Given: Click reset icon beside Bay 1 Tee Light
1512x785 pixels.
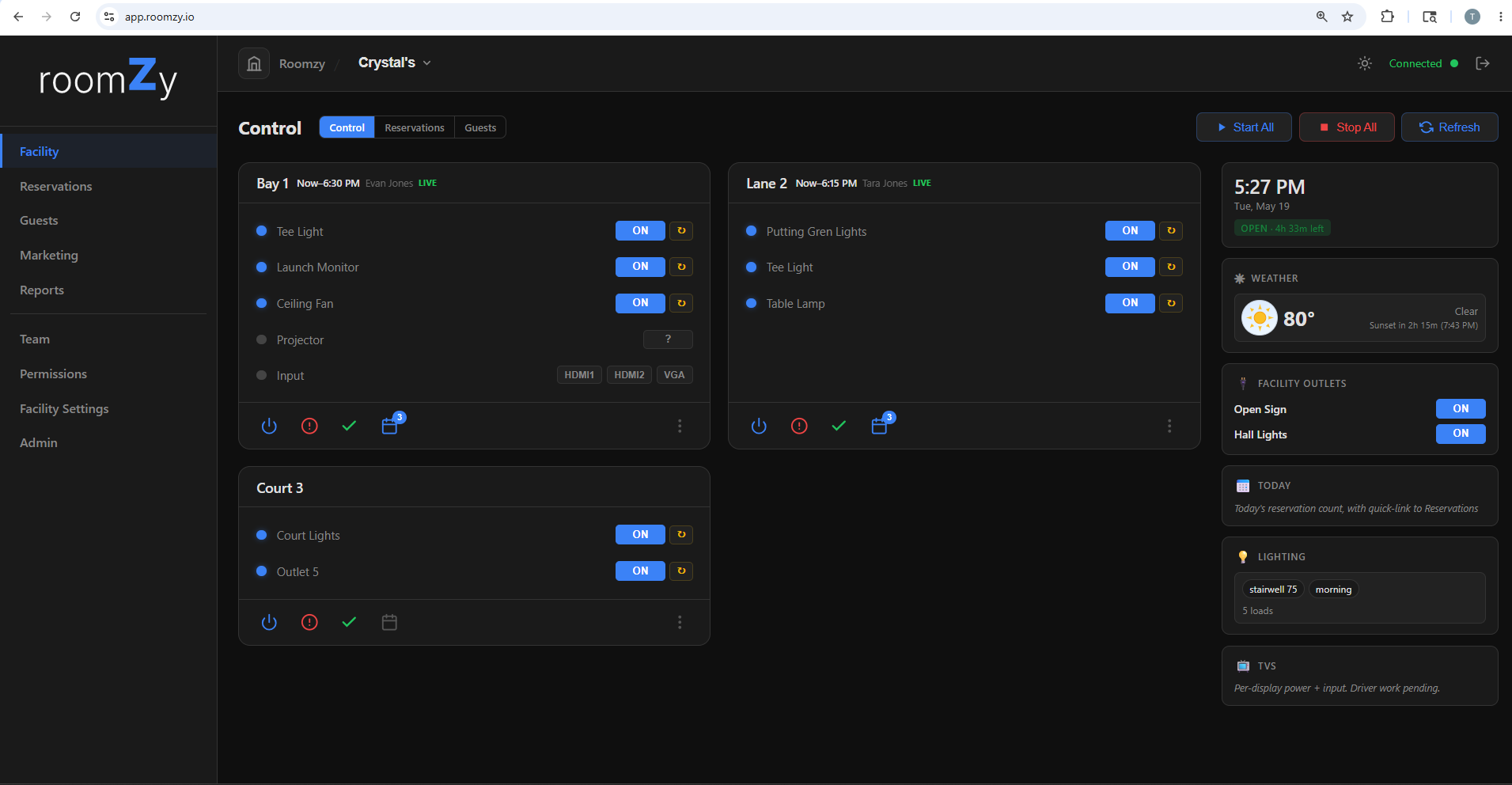Looking at the screenshot, I should tap(681, 231).
